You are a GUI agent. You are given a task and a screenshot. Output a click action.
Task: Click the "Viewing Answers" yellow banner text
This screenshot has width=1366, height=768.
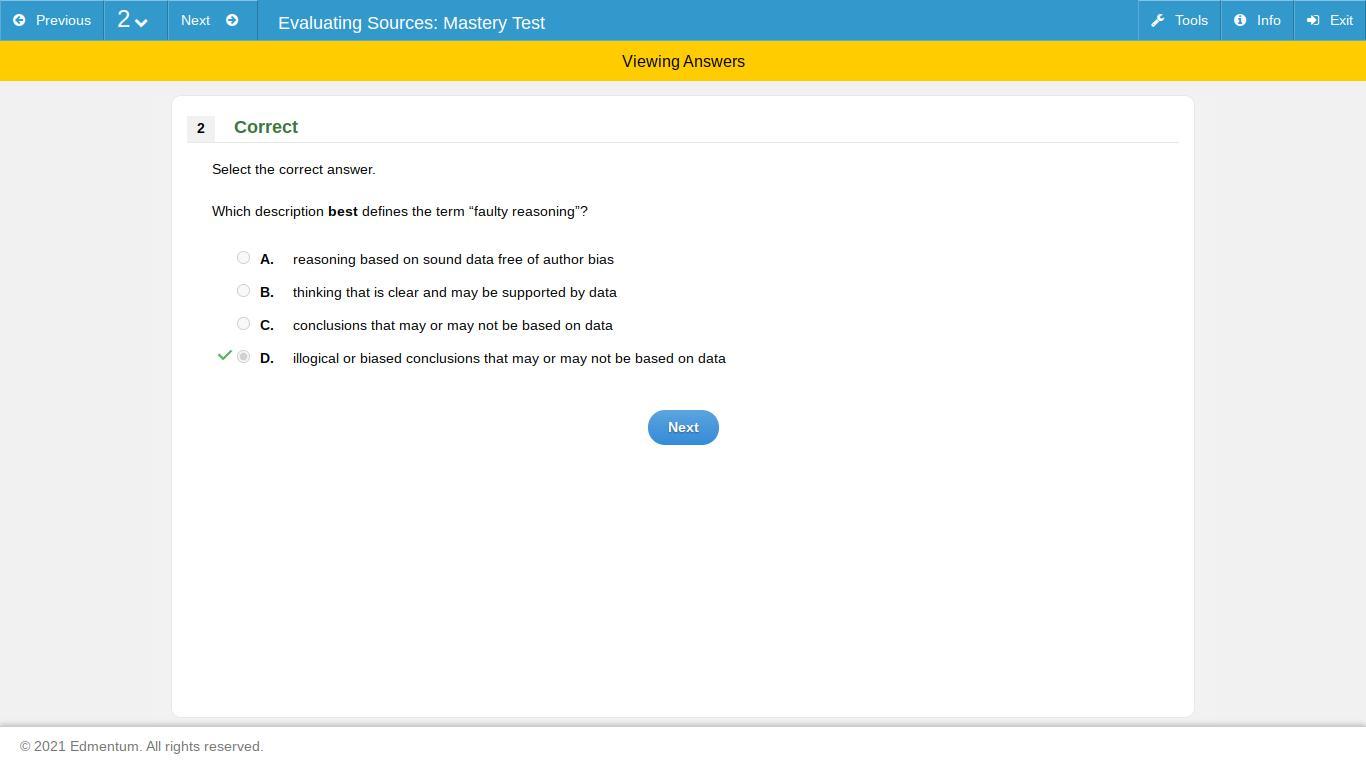tap(683, 61)
